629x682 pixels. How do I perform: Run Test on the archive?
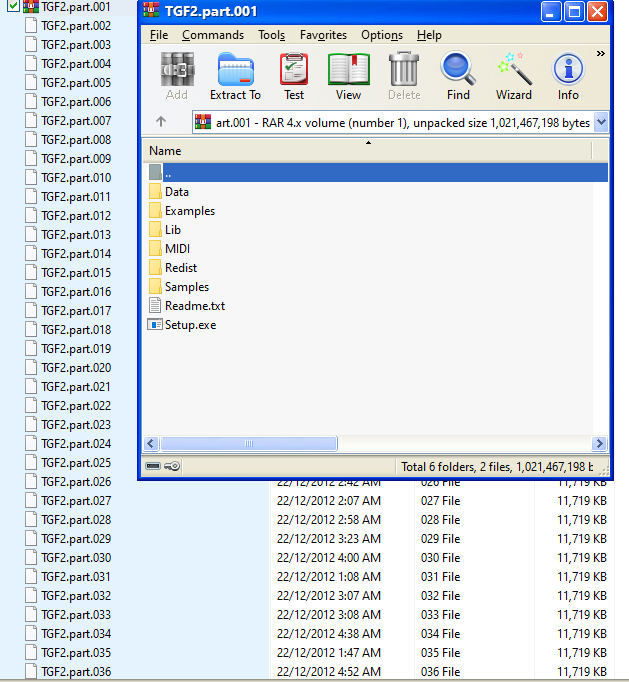(294, 76)
